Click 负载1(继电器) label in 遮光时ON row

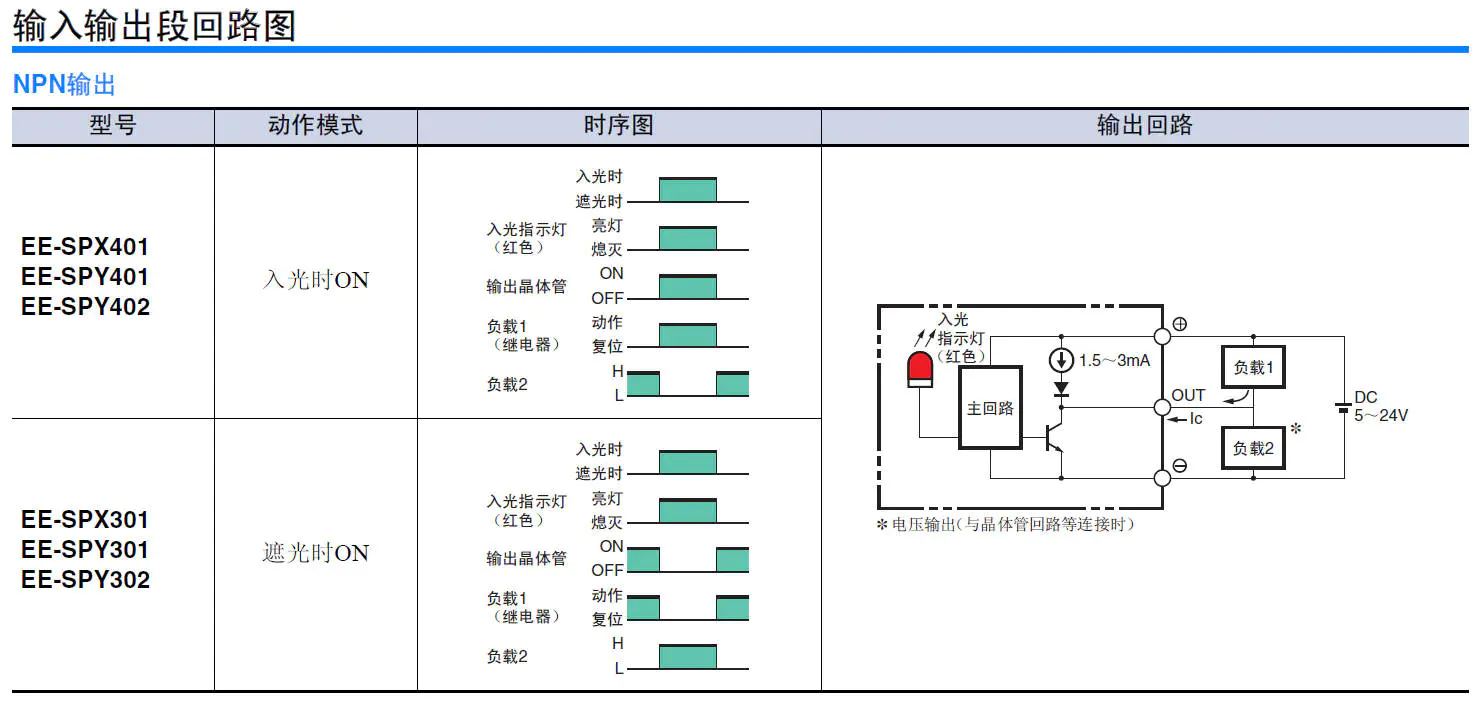[523, 608]
